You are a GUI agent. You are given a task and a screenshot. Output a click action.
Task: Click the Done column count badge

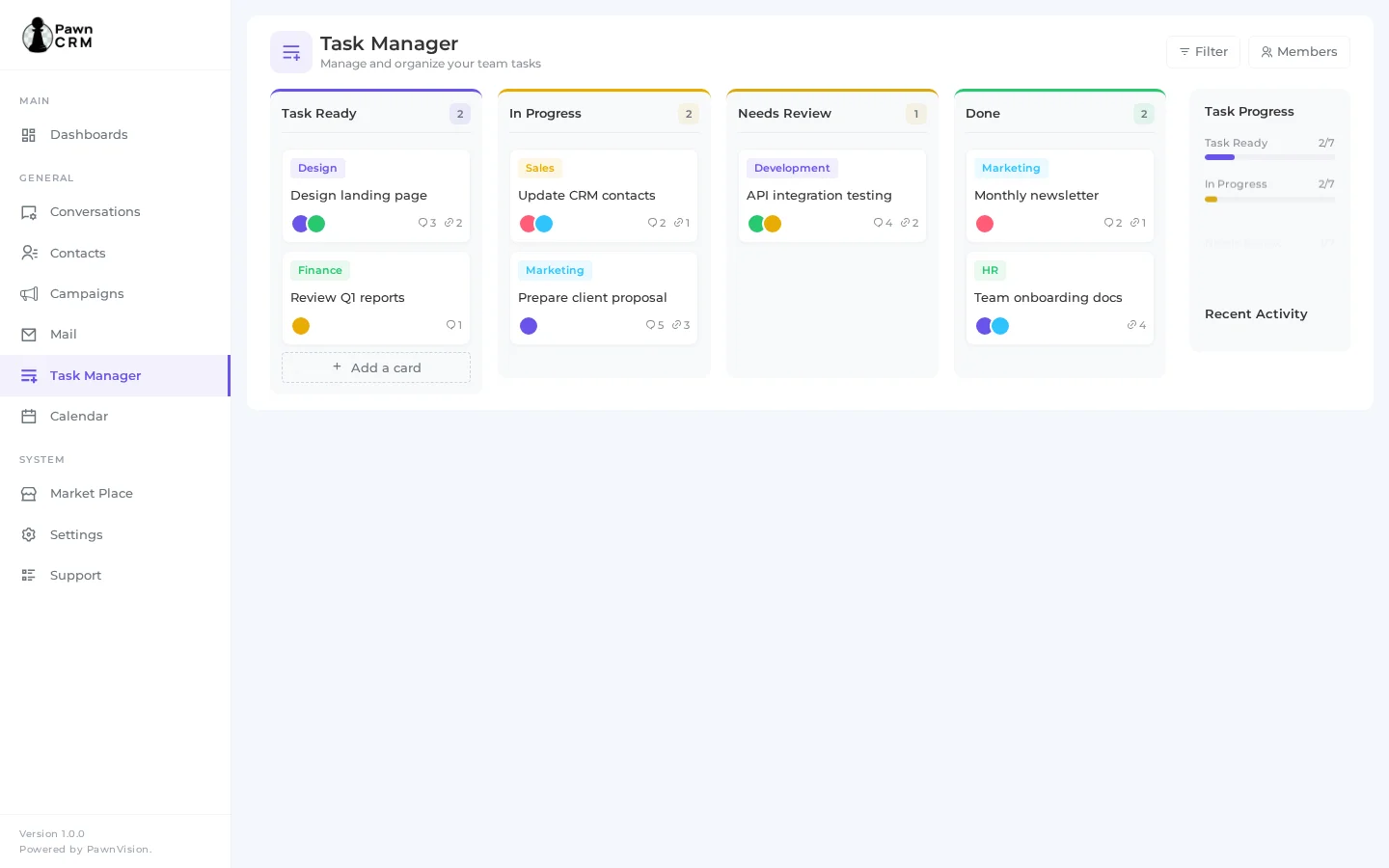[1144, 113]
